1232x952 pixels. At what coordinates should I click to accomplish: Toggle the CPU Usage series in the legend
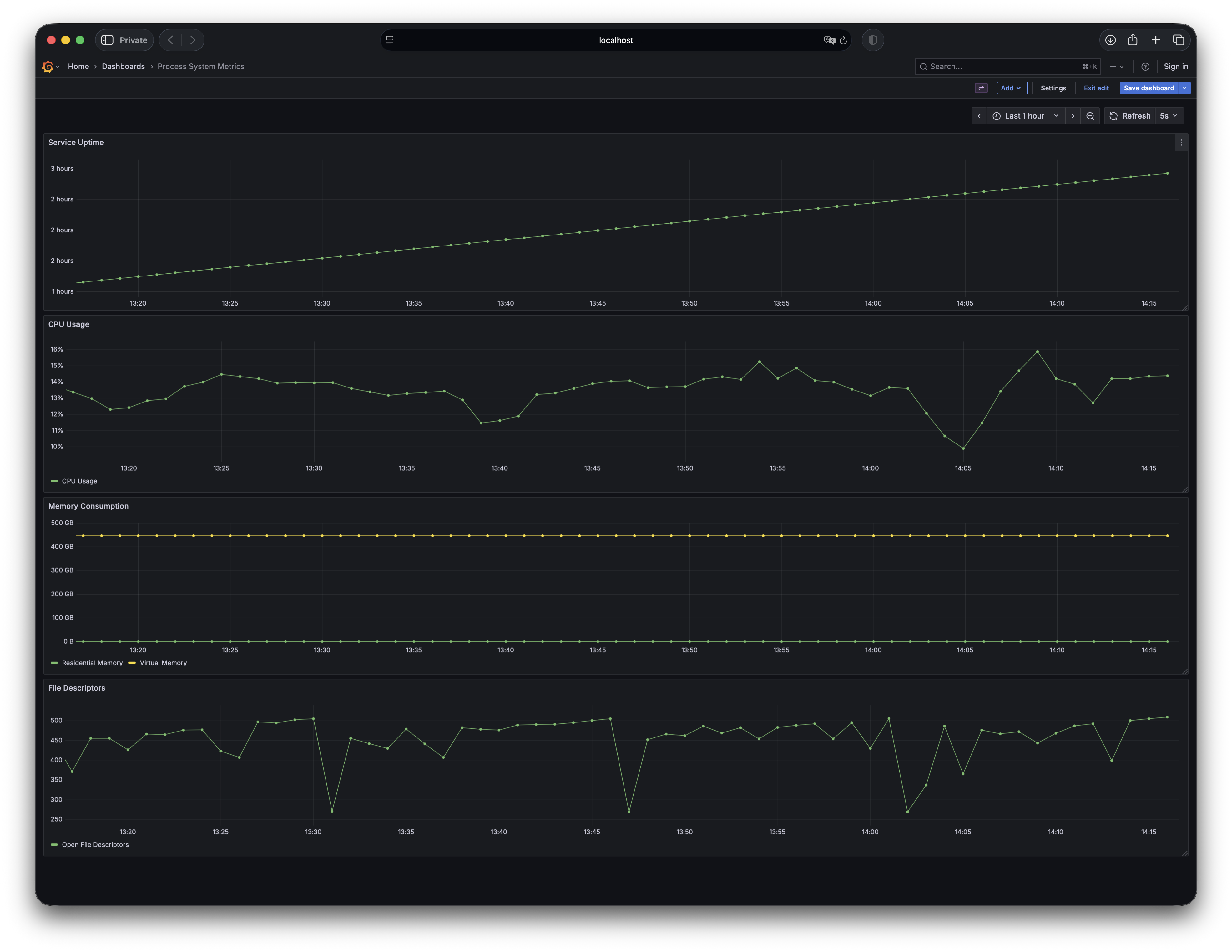(79, 481)
